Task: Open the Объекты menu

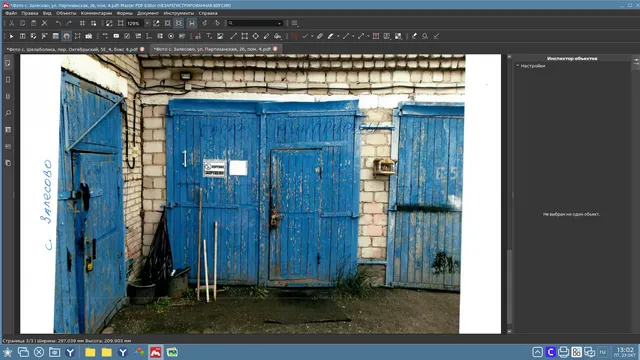Action: (66, 13)
